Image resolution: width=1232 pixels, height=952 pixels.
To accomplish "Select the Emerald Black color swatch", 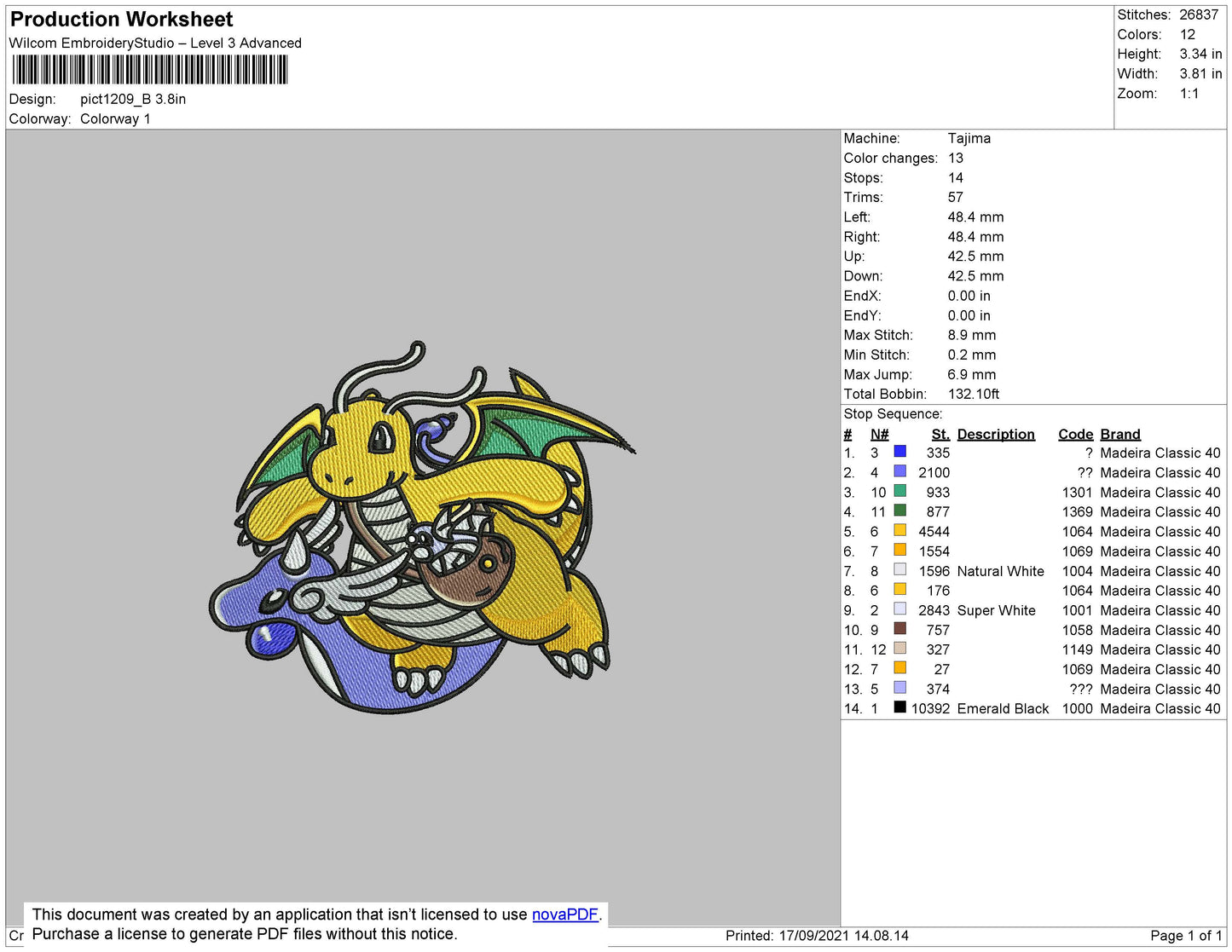I will (899, 707).
